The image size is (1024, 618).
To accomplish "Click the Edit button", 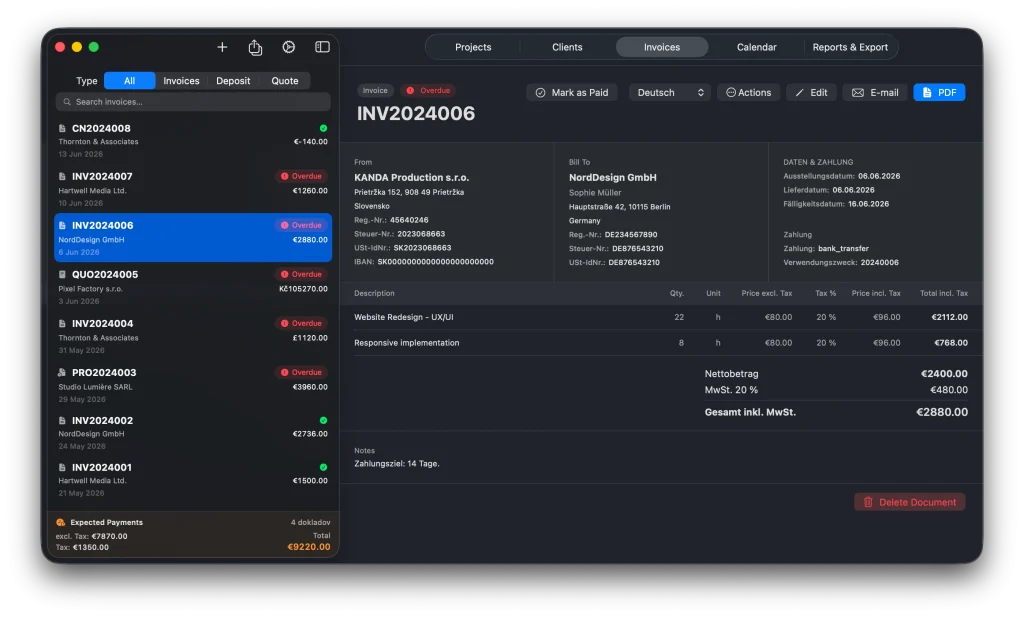I will pos(811,93).
